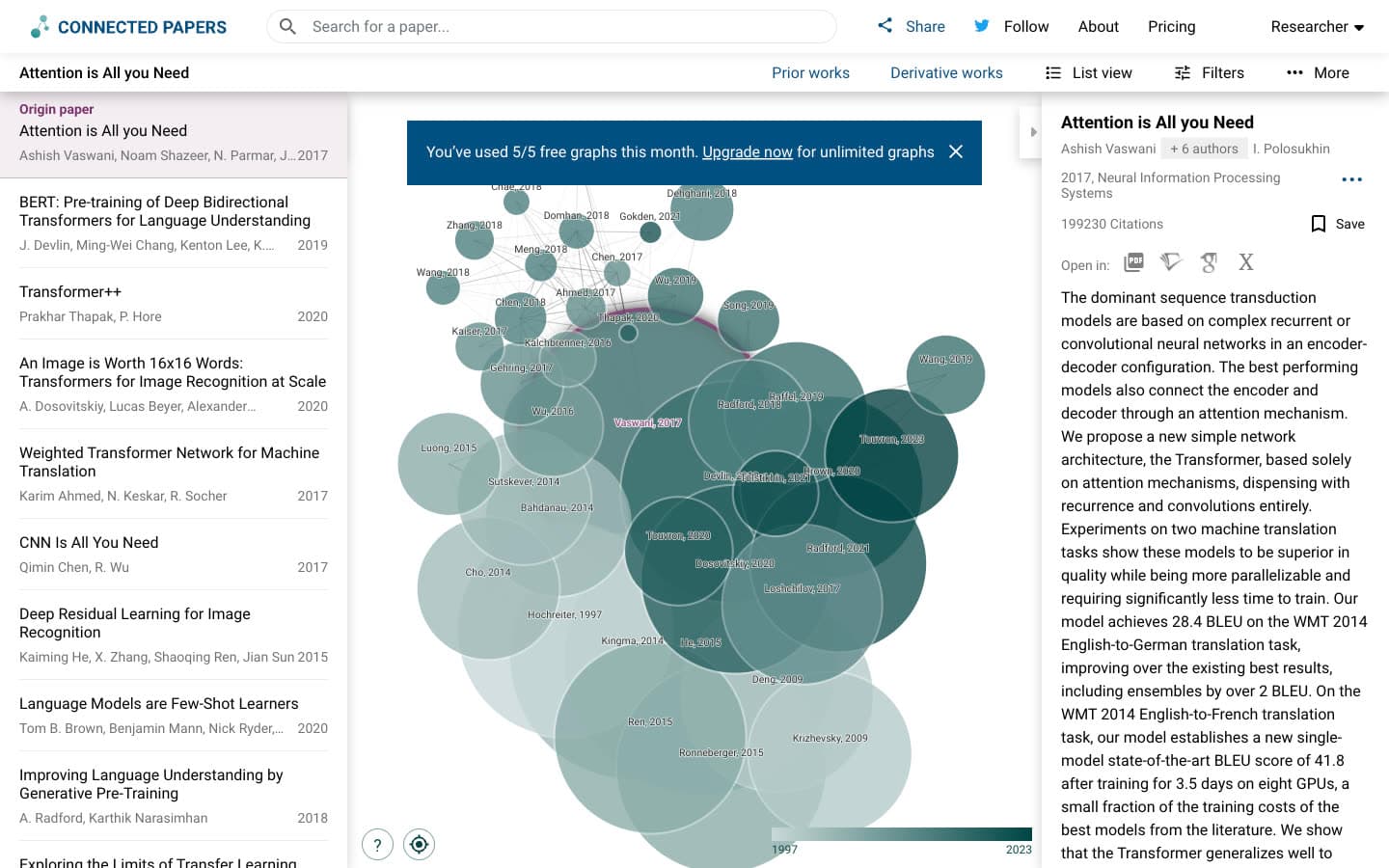
Task: Click the search magnifier icon
Action: (287, 27)
